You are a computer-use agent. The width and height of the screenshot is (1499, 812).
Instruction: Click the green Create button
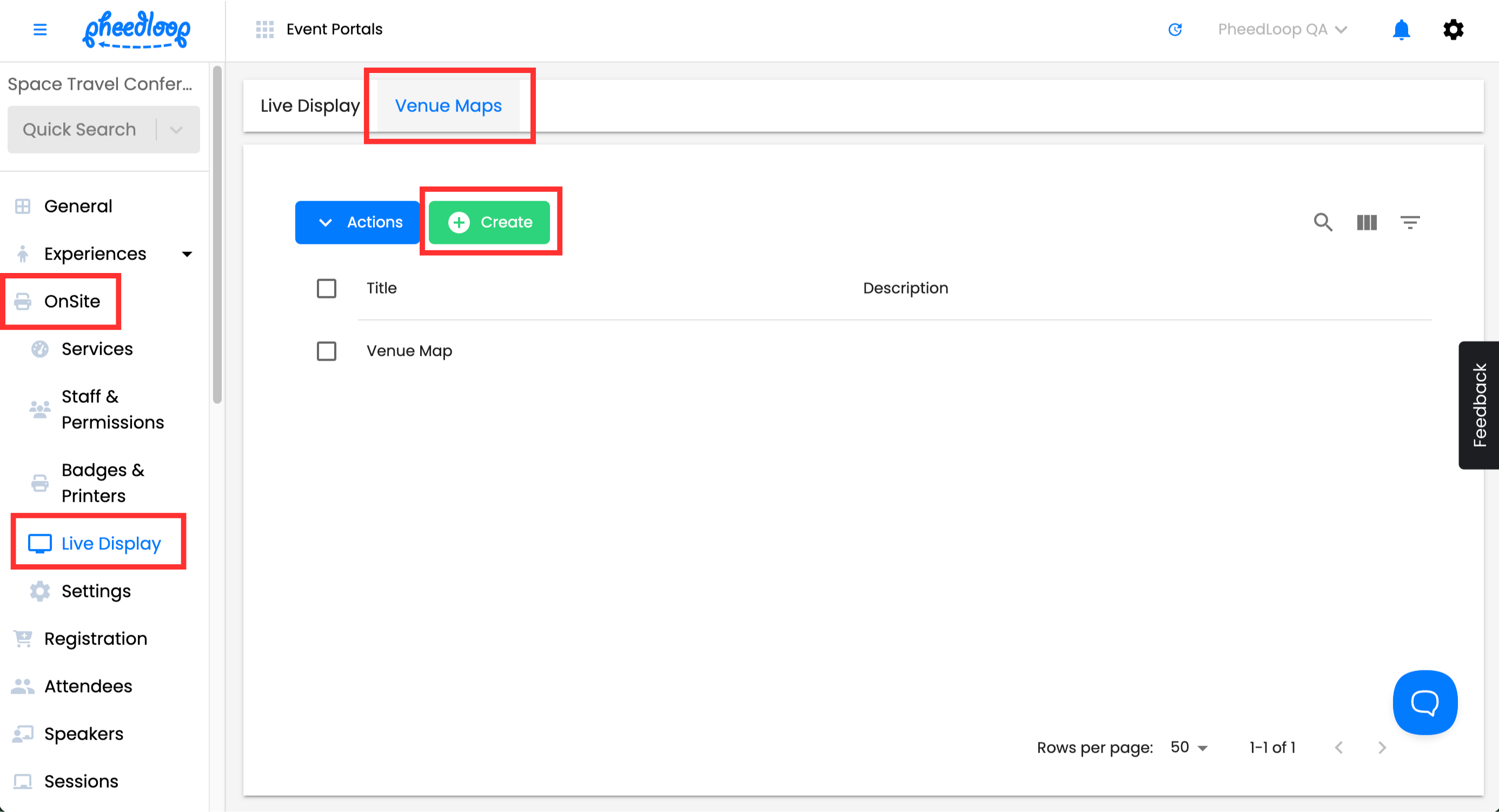tap(489, 222)
